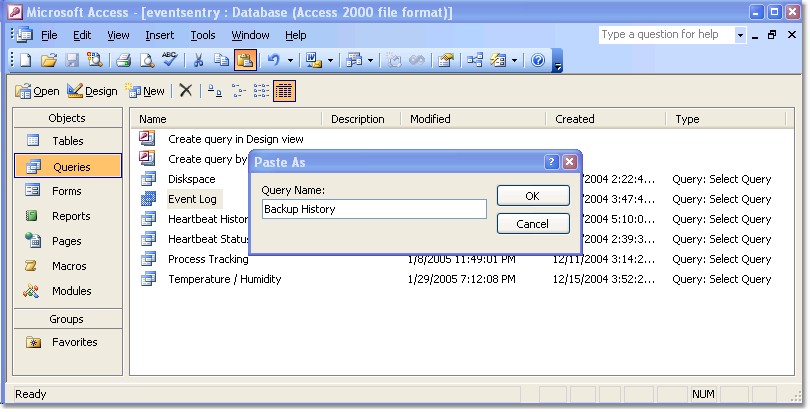
Task: Click the Copy icon
Action: tap(222, 60)
